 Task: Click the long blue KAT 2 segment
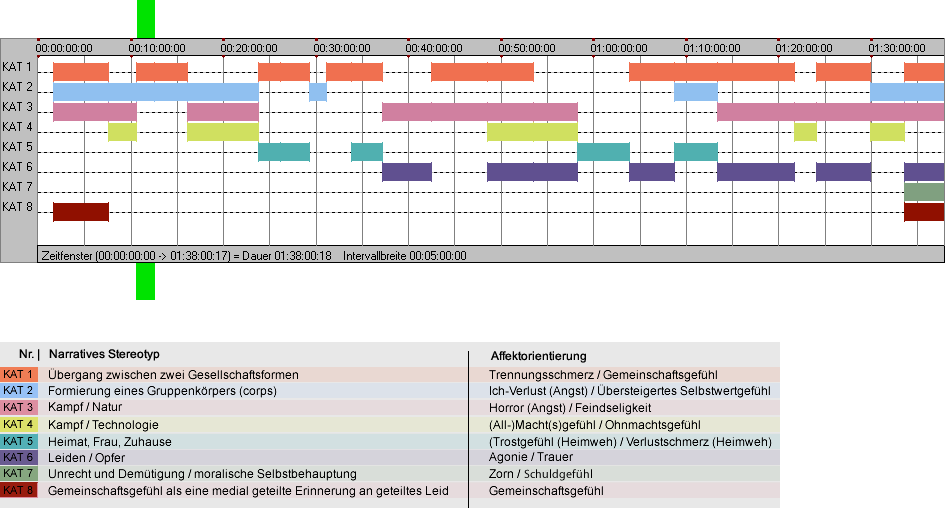156,92
